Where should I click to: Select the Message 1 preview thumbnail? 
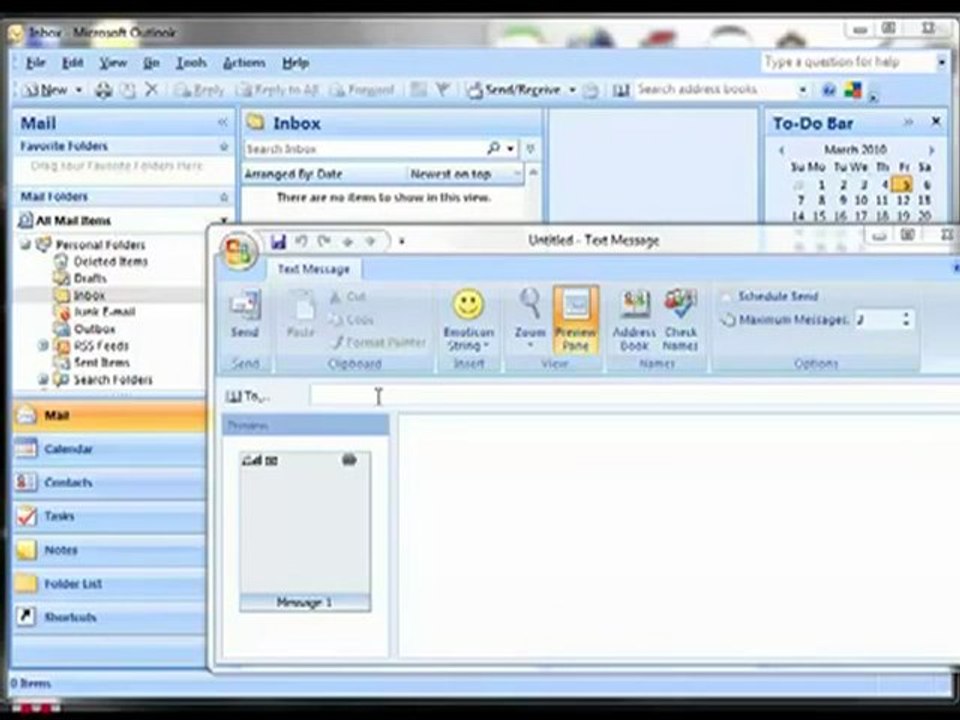coord(305,531)
